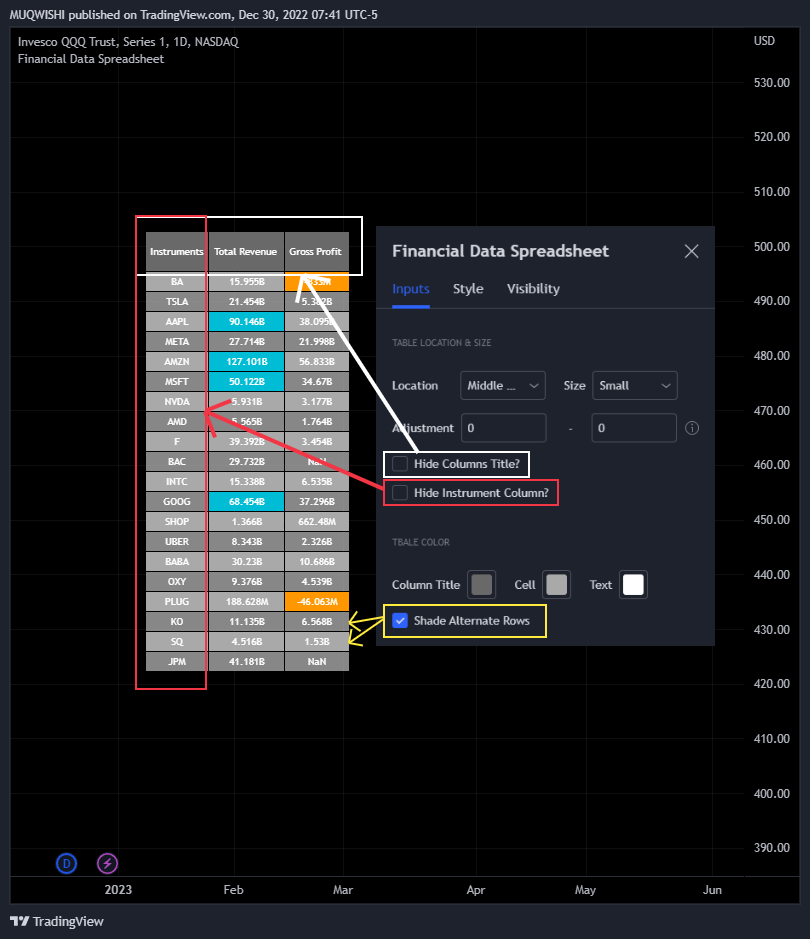Click the TradingView logo

point(57,921)
